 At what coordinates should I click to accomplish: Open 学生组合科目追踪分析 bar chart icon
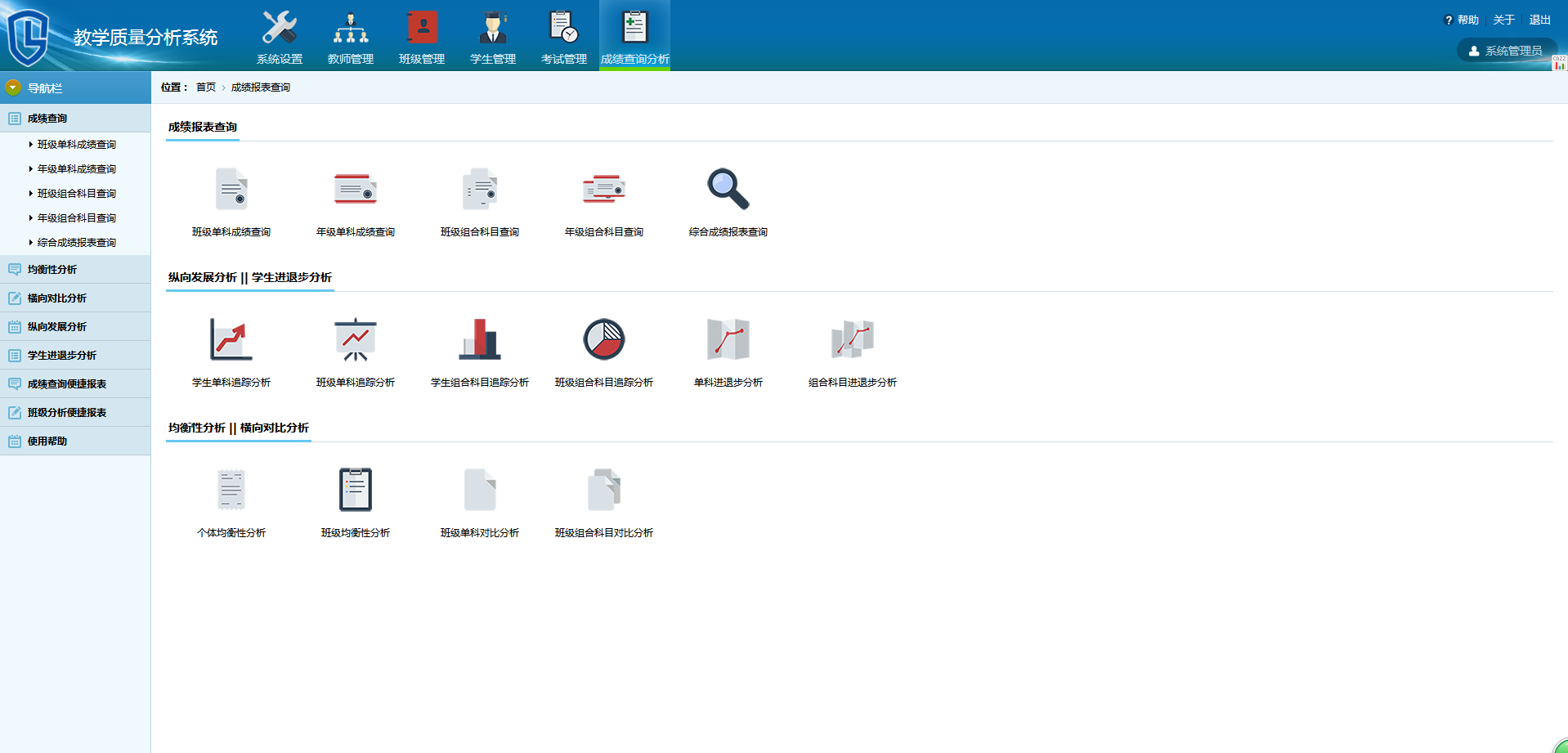(x=480, y=339)
